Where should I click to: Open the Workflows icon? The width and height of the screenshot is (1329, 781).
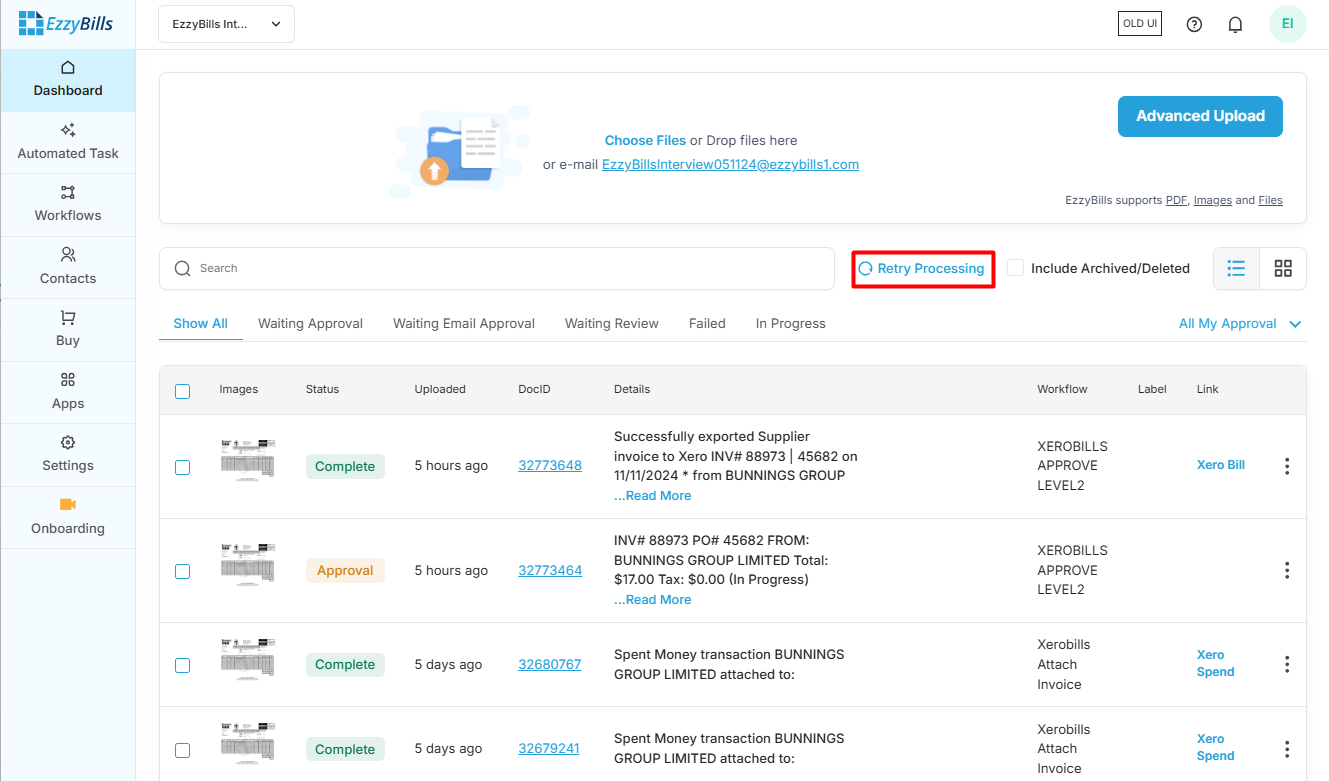[x=68, y=192]
